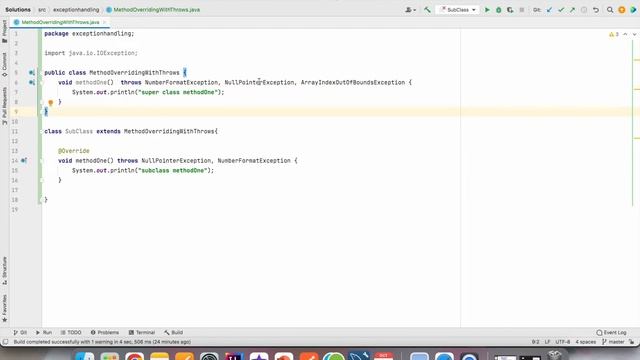Viewport: 640px width, 360px height.
Task: Click the orange IDE update icon
Action: click(622, 10)
